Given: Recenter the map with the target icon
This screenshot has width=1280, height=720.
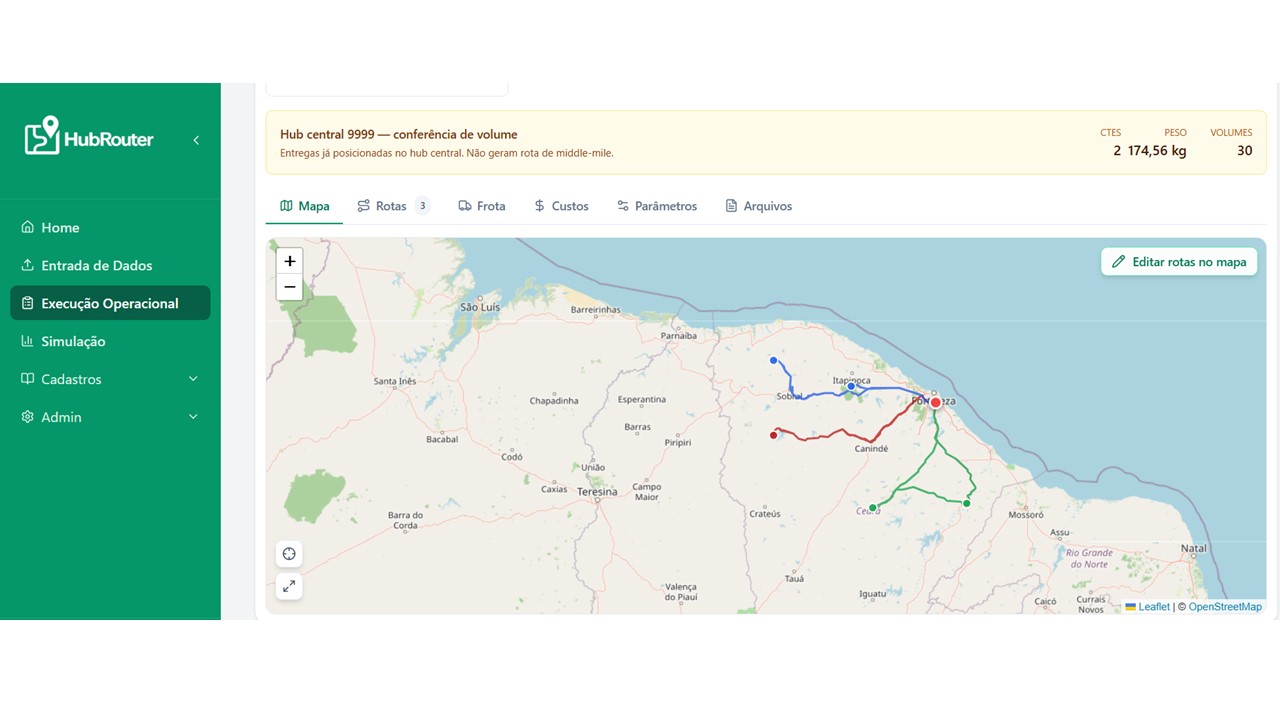Looking at the screenshot, I should 289,554.
